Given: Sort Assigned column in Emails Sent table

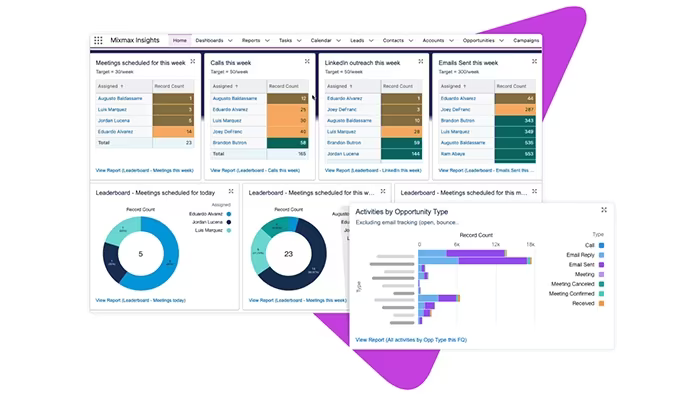Looking at the screenshot, I should pos(453,86).
